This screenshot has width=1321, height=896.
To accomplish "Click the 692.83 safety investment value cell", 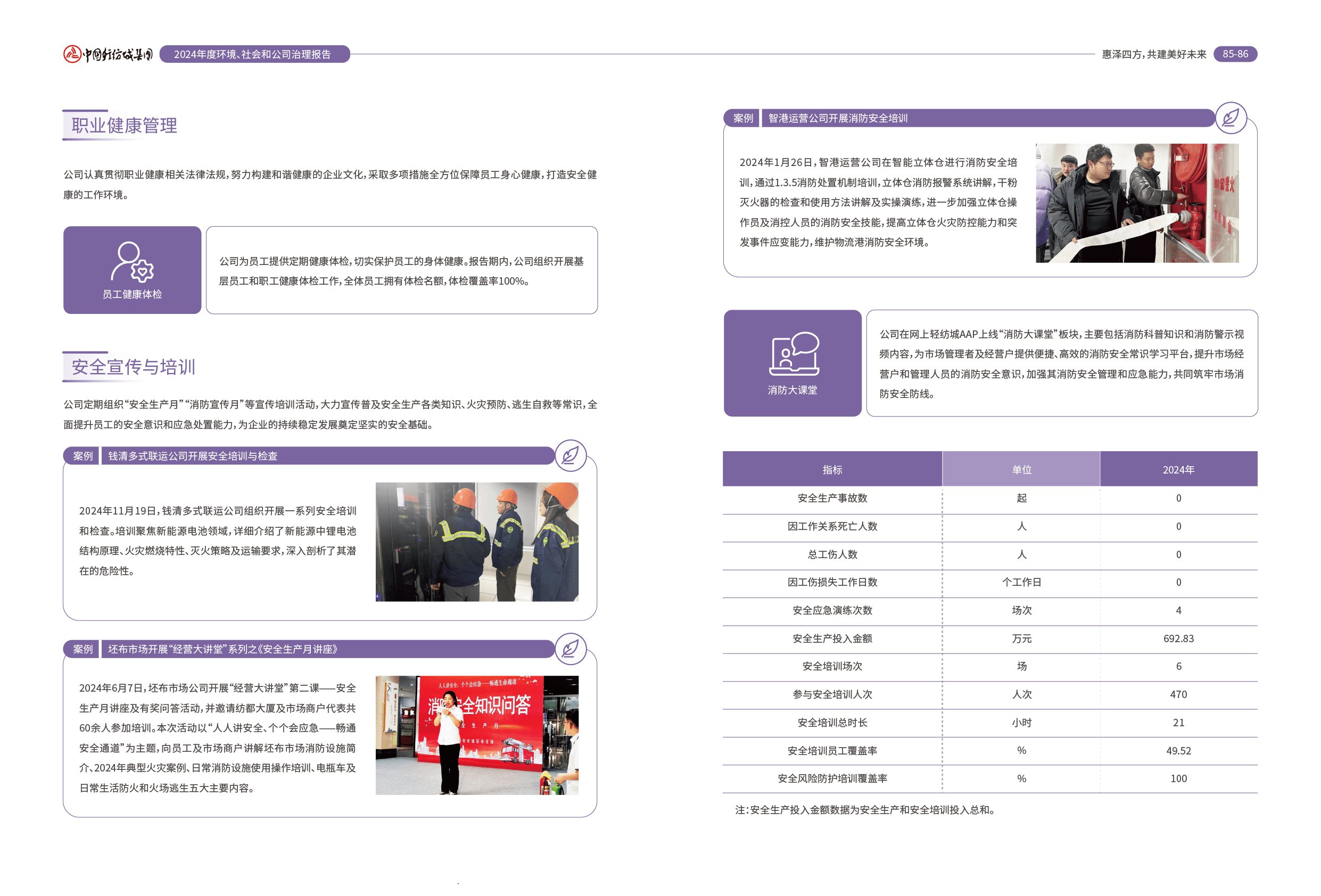I will (1178, 638).
